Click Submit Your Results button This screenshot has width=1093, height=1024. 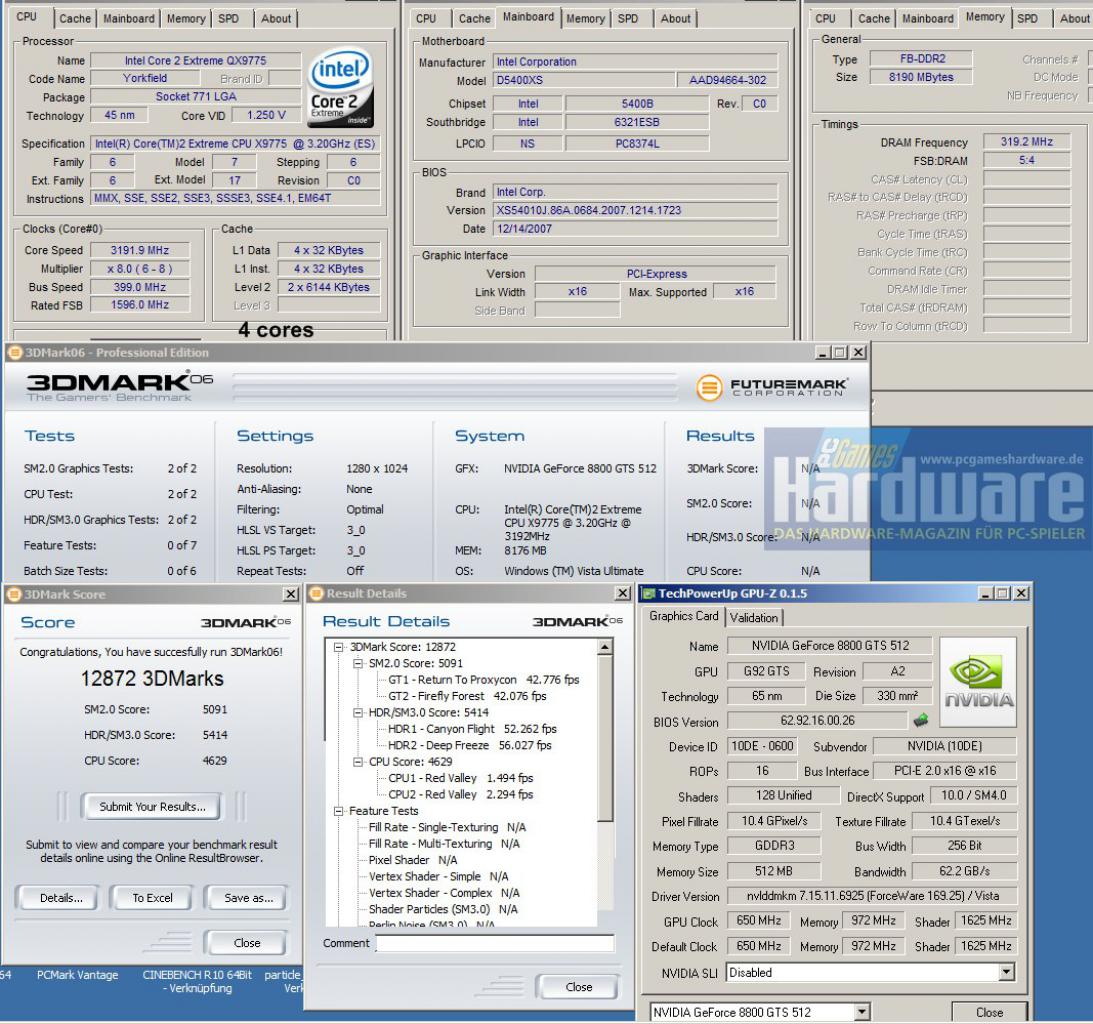[x=152, y=807]
